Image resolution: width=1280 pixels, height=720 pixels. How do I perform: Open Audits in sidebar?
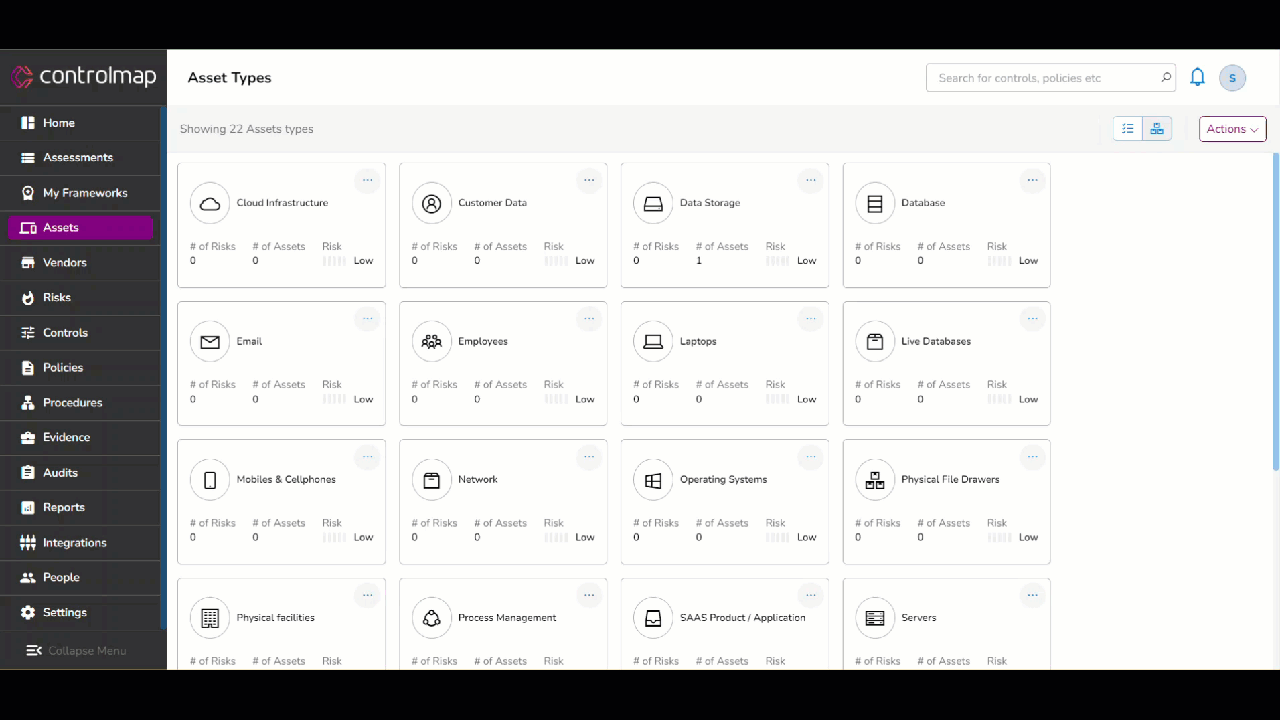[80, 473]
